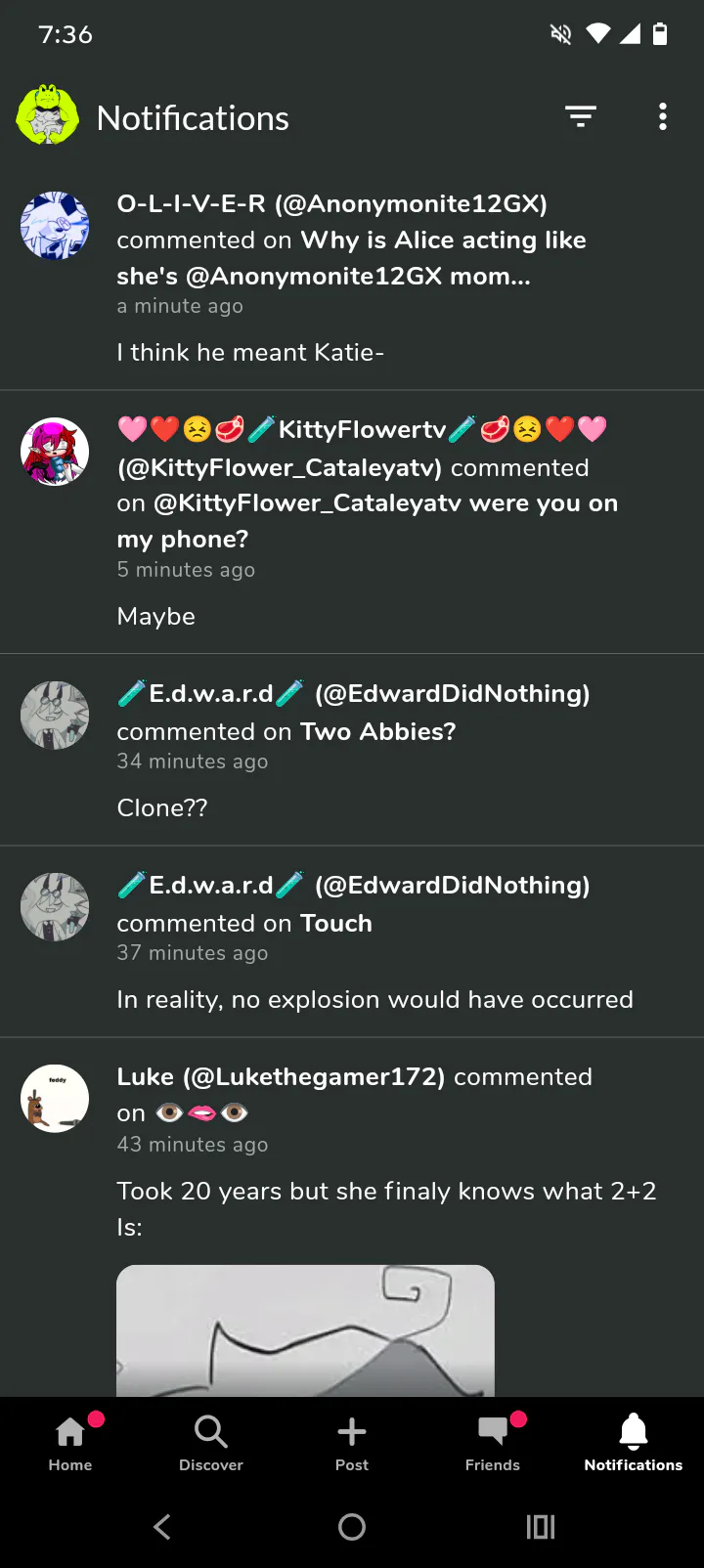Tap the image attached to Luke's comment
This screenshot has height=1568, width=704.
click(x=305, y=1329)
